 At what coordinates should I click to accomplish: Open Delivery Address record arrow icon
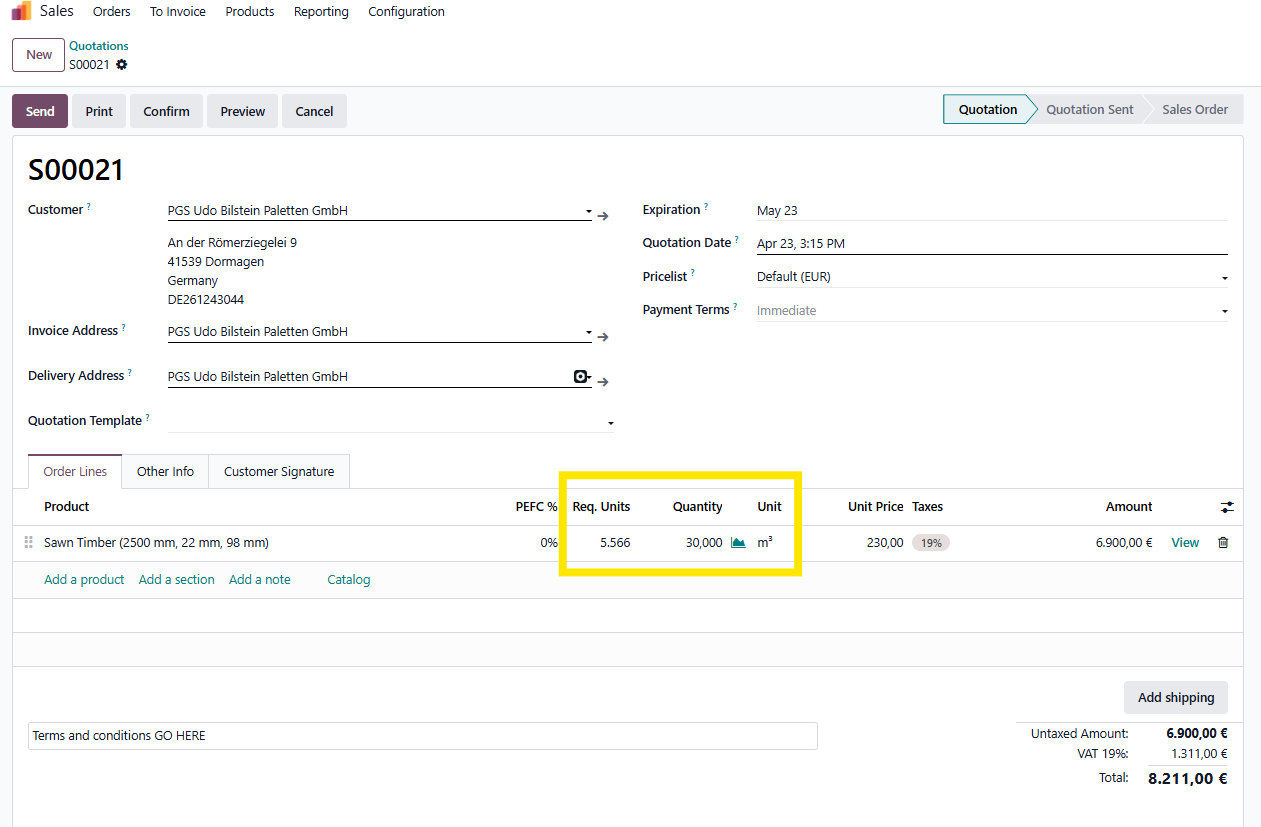coord(603,382)
